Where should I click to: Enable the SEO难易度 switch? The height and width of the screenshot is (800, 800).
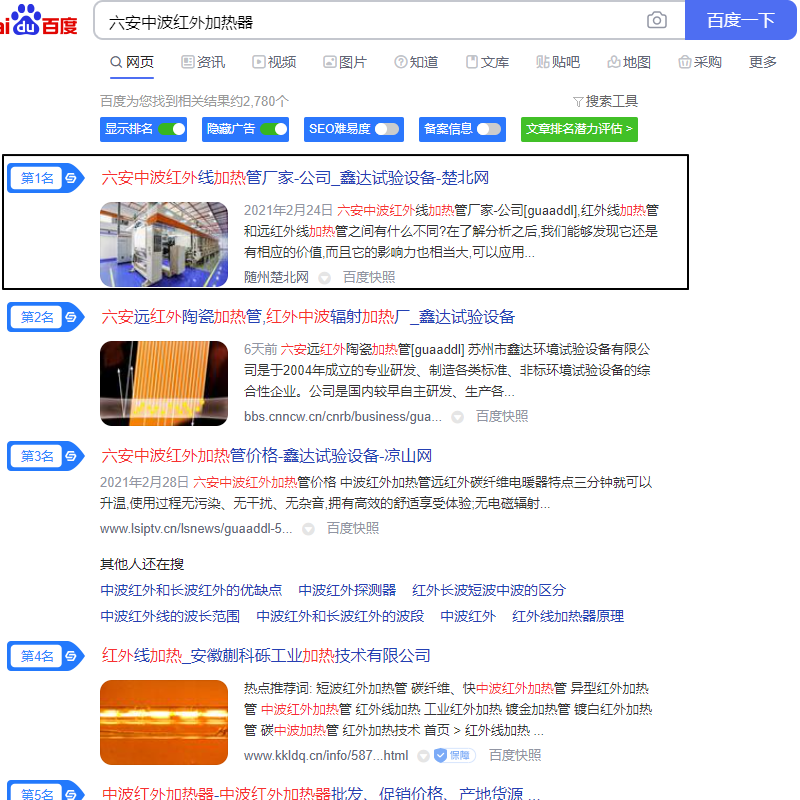pos(387,129)
